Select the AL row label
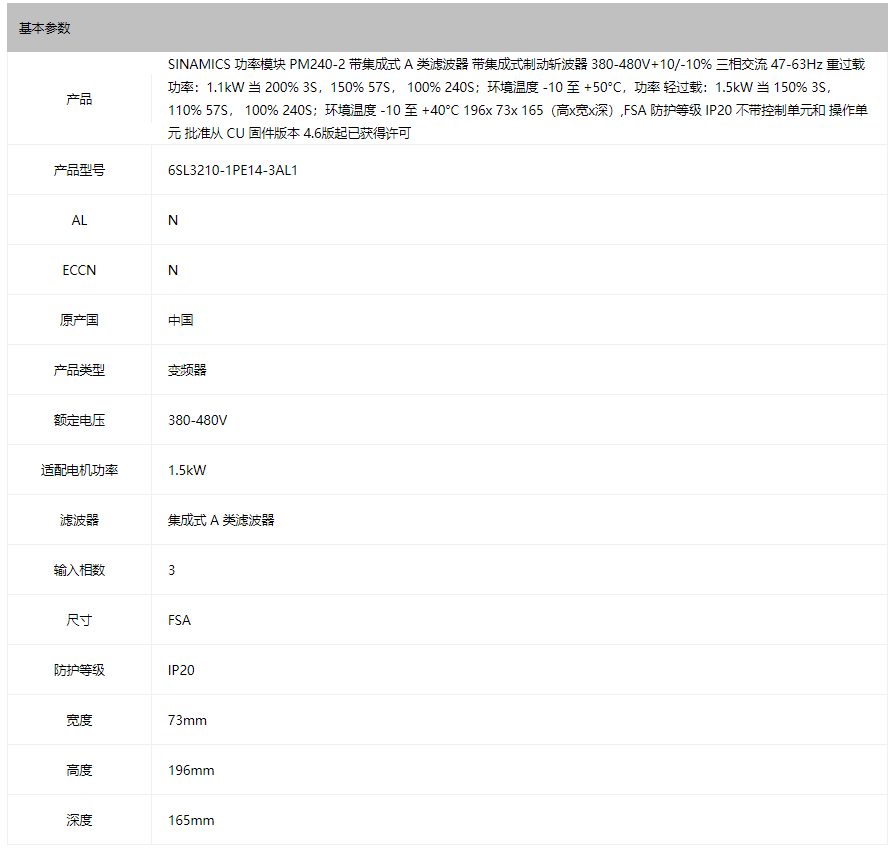This screenshot has width=895, height=851. pos(79,220)
